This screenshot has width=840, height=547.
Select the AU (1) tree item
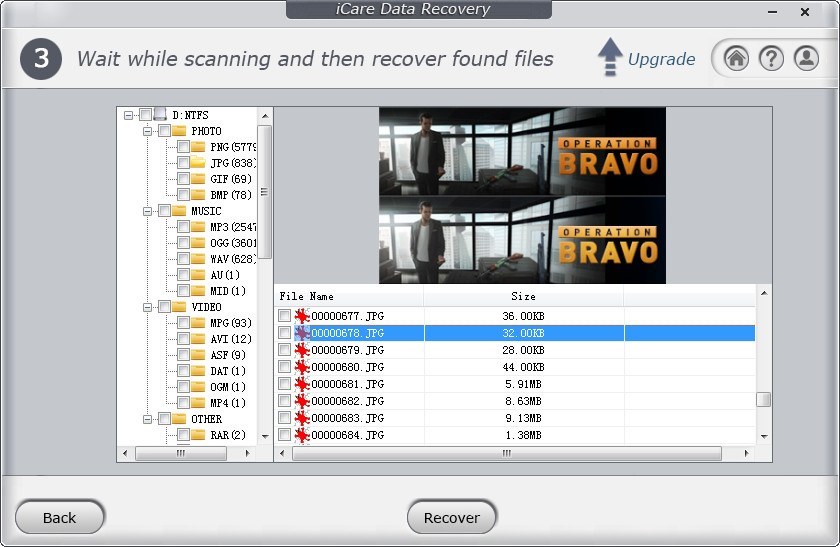coord(224,275)
